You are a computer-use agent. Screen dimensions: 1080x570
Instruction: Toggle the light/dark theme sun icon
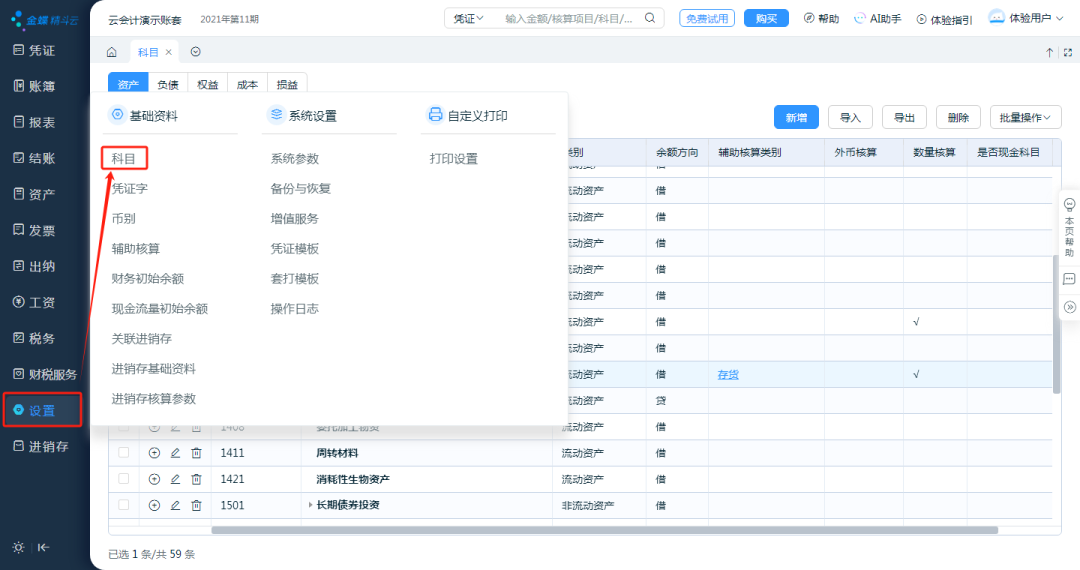click(19, 547)
